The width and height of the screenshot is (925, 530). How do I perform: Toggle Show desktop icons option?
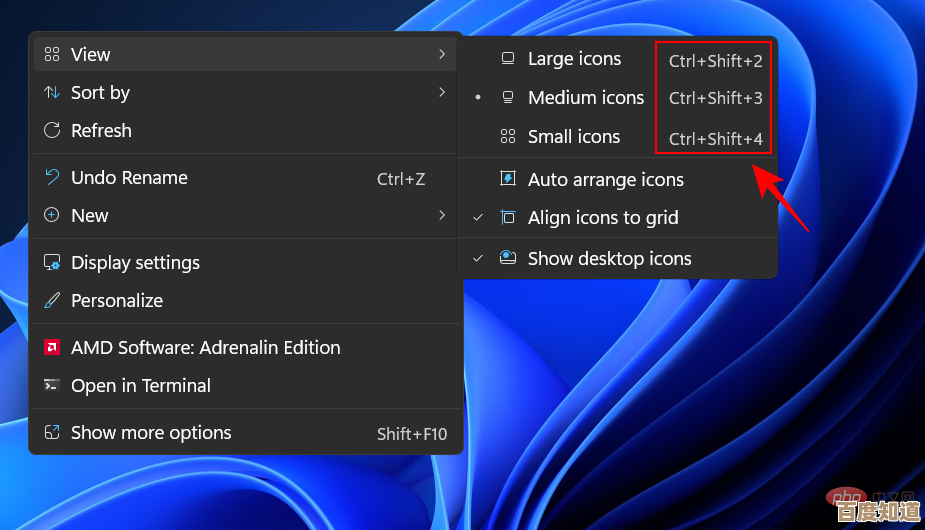click(609, 259)
